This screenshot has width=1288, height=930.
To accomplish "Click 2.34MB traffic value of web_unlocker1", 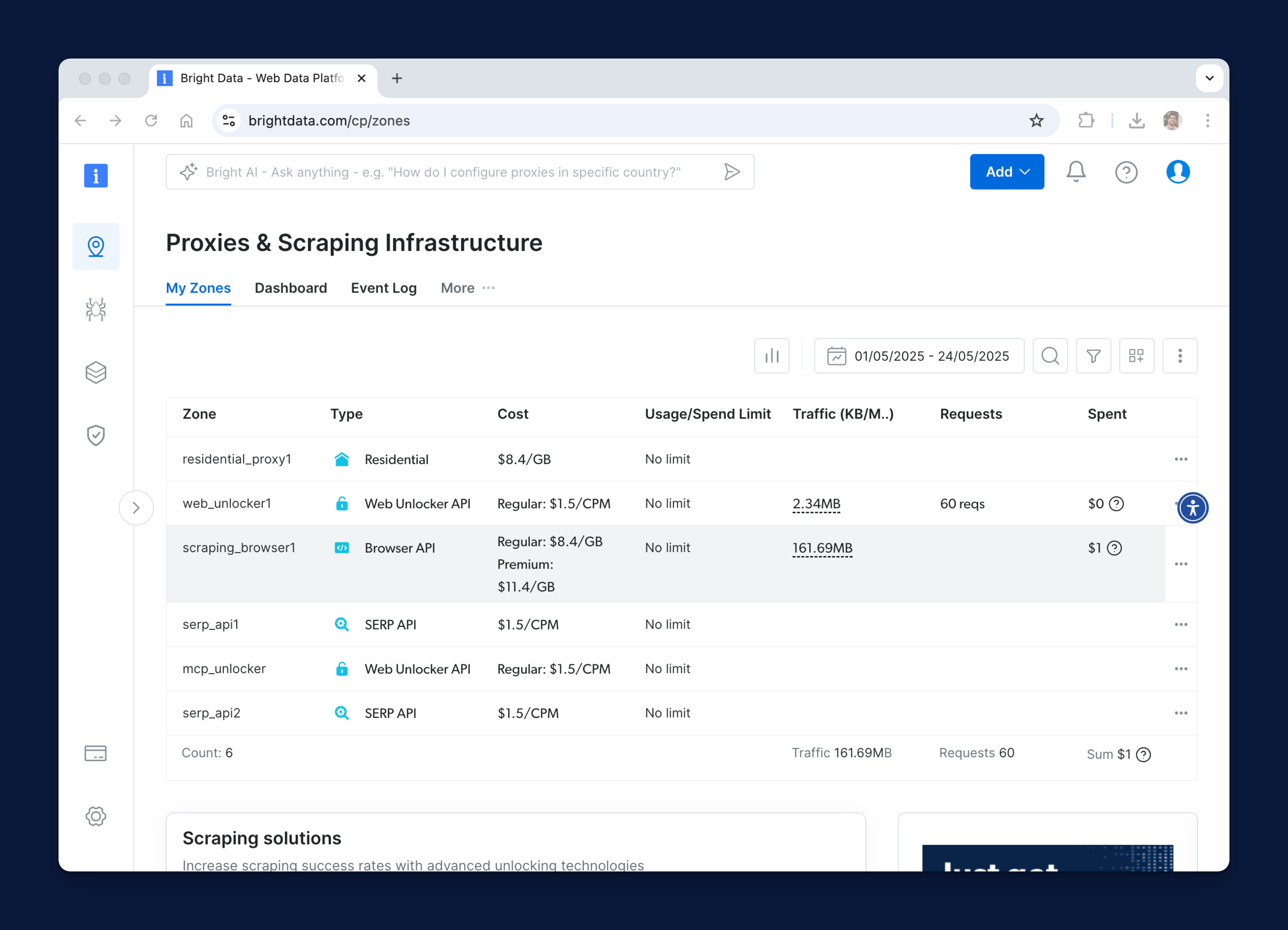I will 816,504.
